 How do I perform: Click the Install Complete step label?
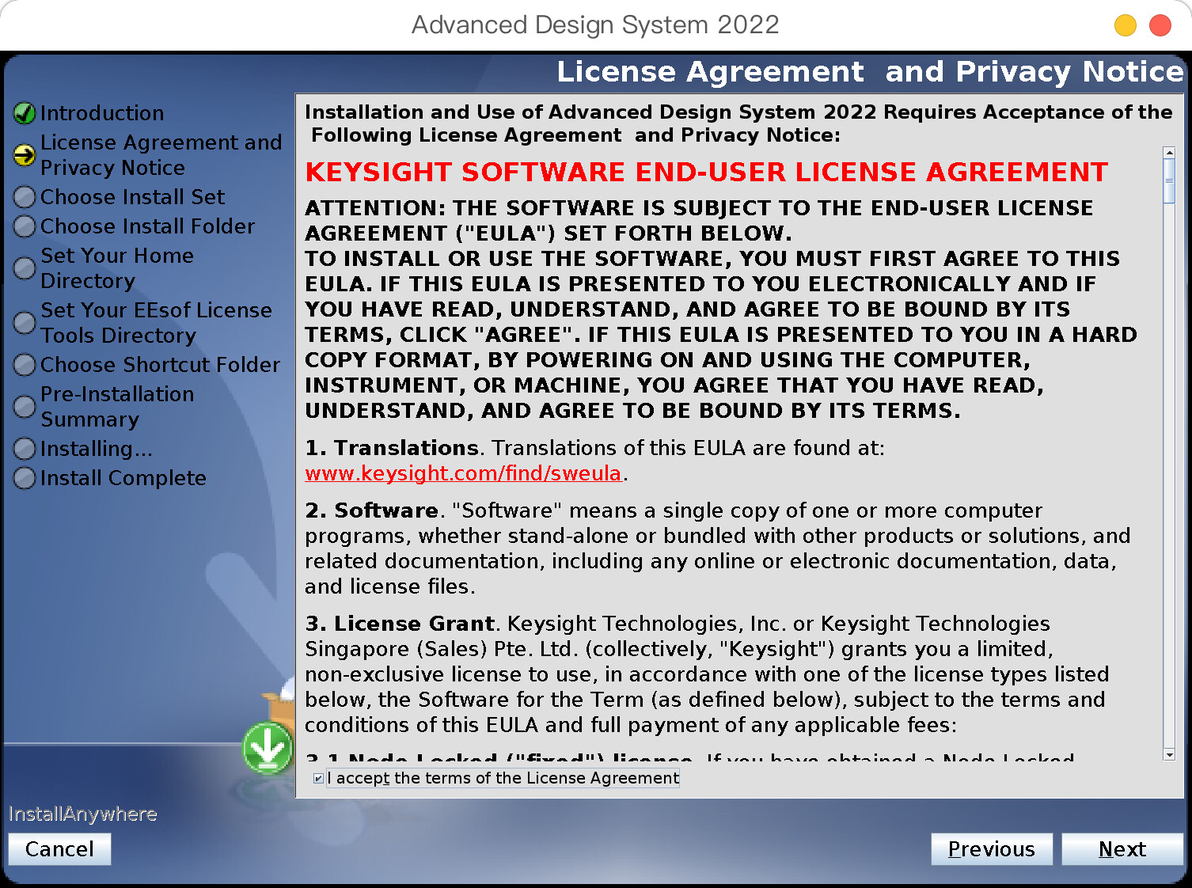[123, 478]
